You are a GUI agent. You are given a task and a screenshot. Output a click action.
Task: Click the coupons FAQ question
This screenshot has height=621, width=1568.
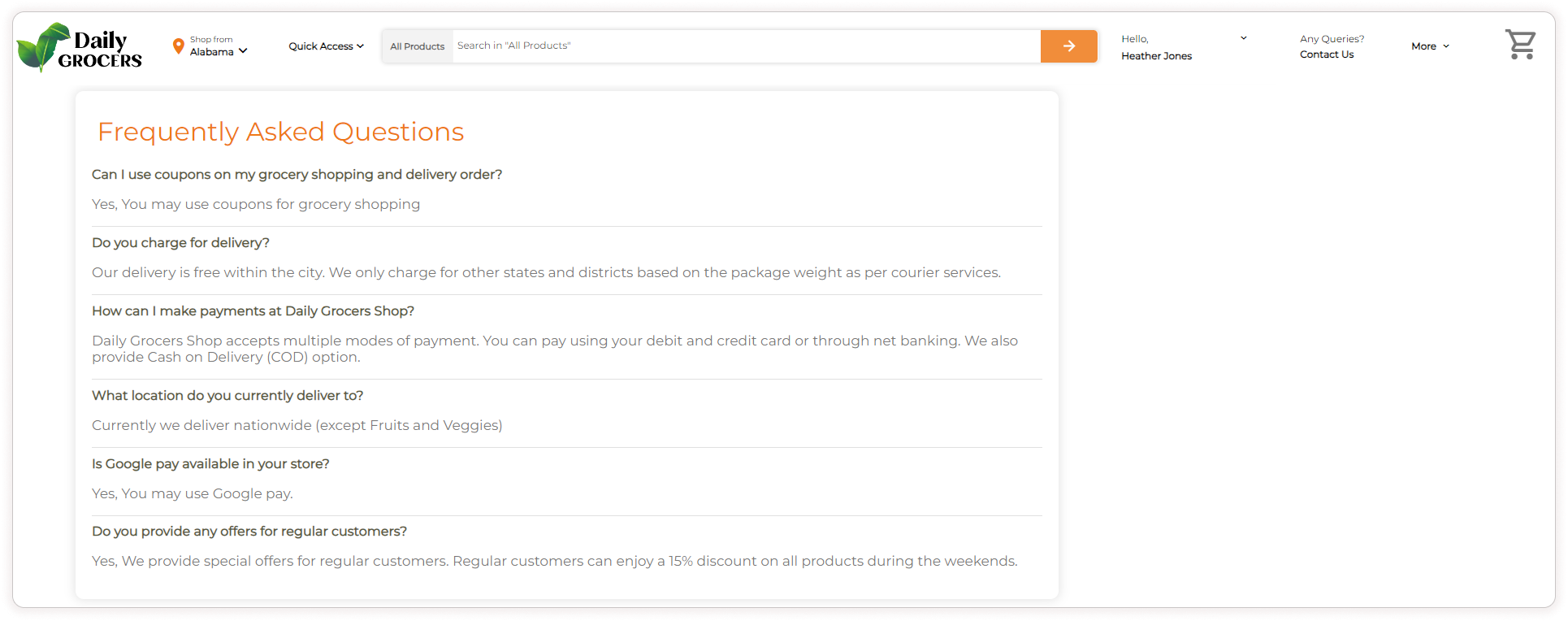[297, 175]
